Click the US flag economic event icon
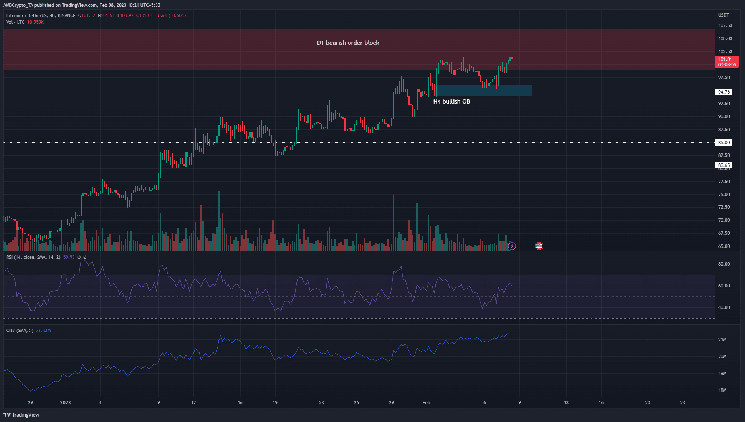 540,244
